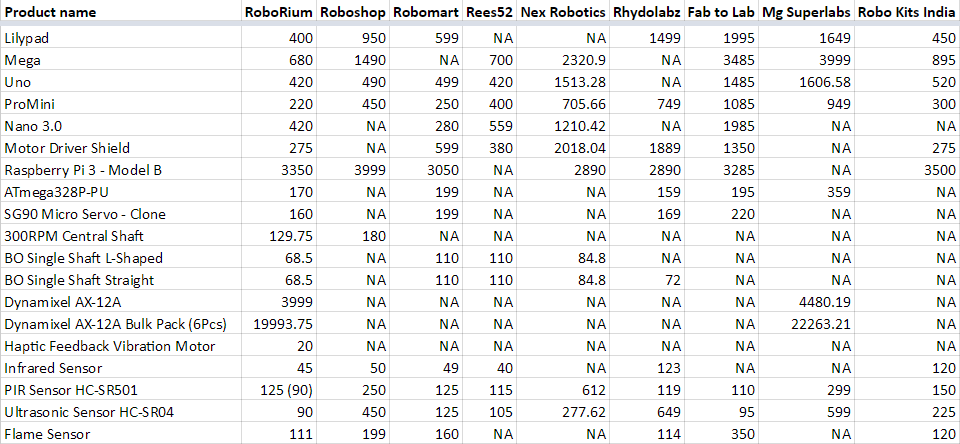Click the 895 Robo Kits India Mega price

pos(907,60)
